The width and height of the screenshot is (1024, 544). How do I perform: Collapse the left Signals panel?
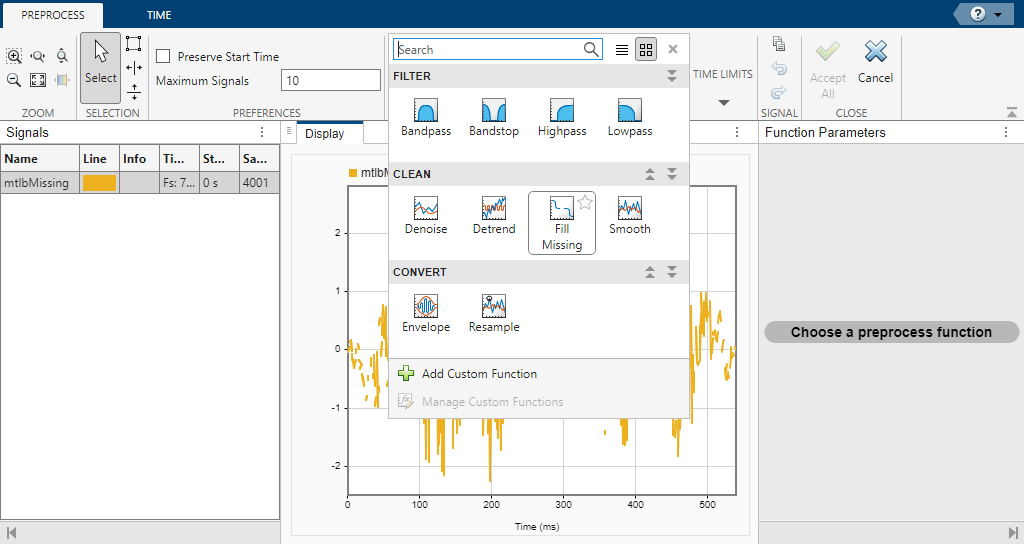(10, 533)
